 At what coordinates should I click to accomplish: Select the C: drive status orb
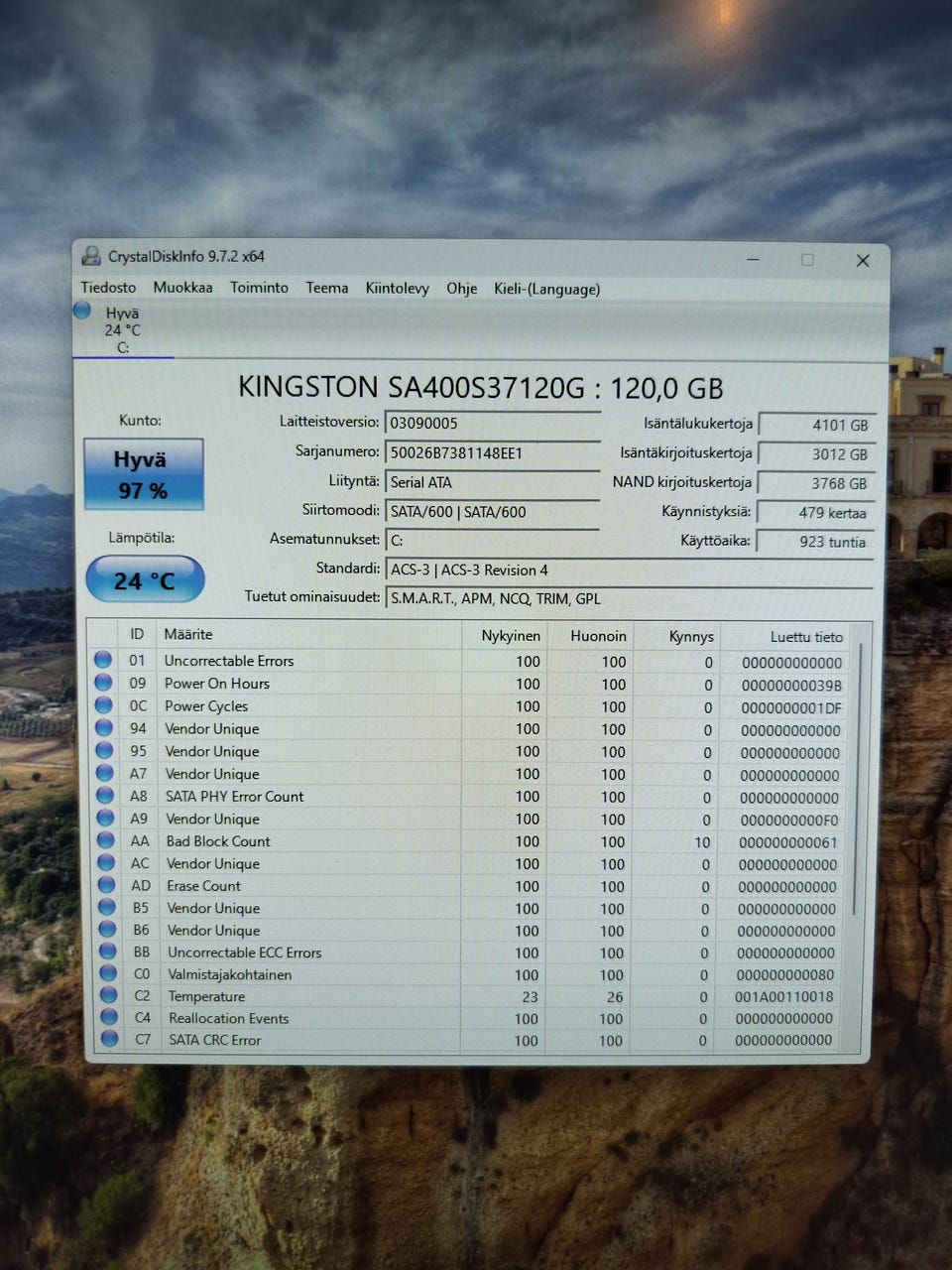(82, 311)
